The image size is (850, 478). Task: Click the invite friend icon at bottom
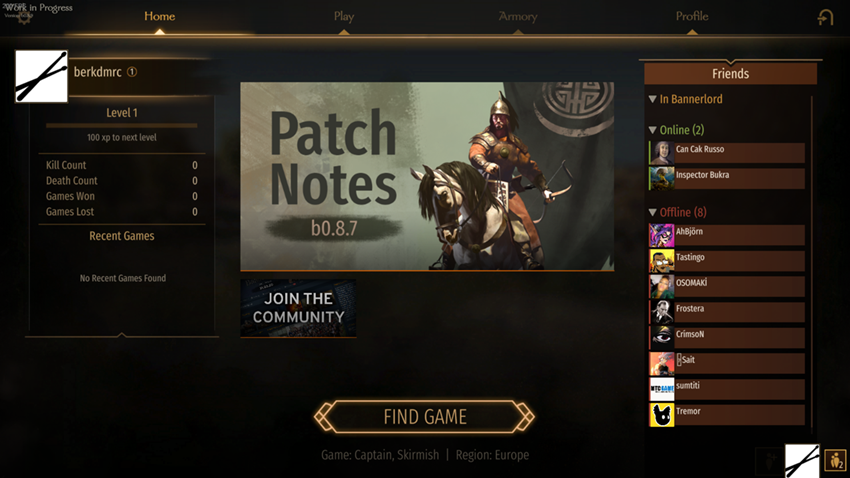click(x=770, y=461)
